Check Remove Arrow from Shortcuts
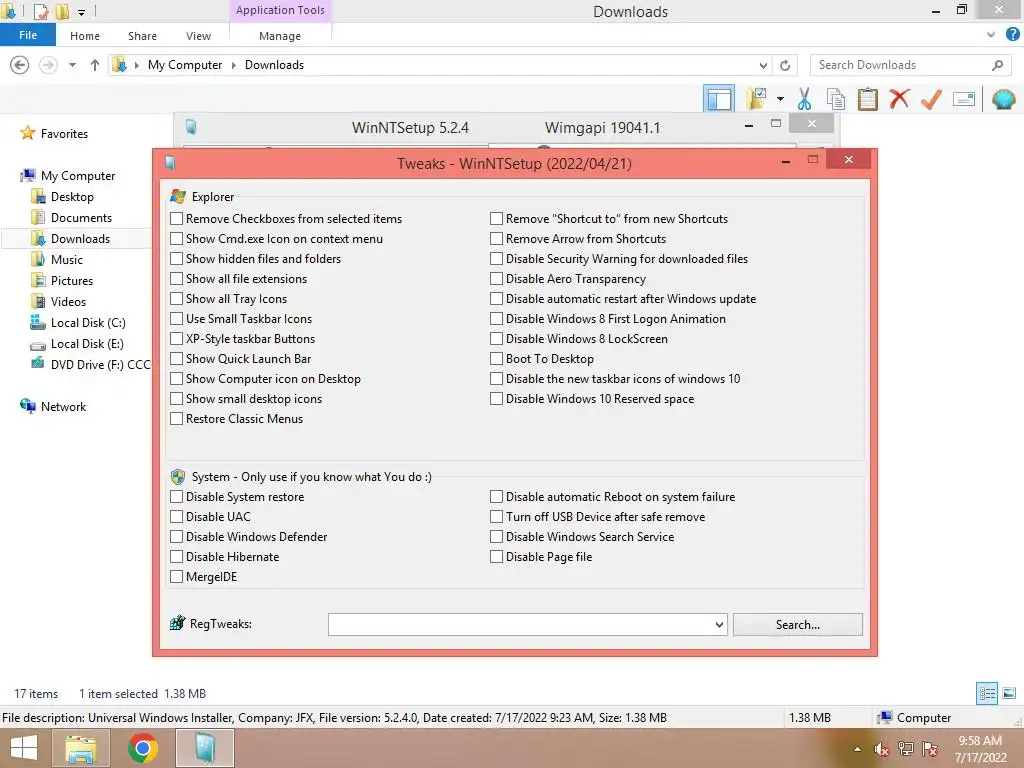Image resolution: width=1024 pixels, height=768 pixels. pos(496,239)
